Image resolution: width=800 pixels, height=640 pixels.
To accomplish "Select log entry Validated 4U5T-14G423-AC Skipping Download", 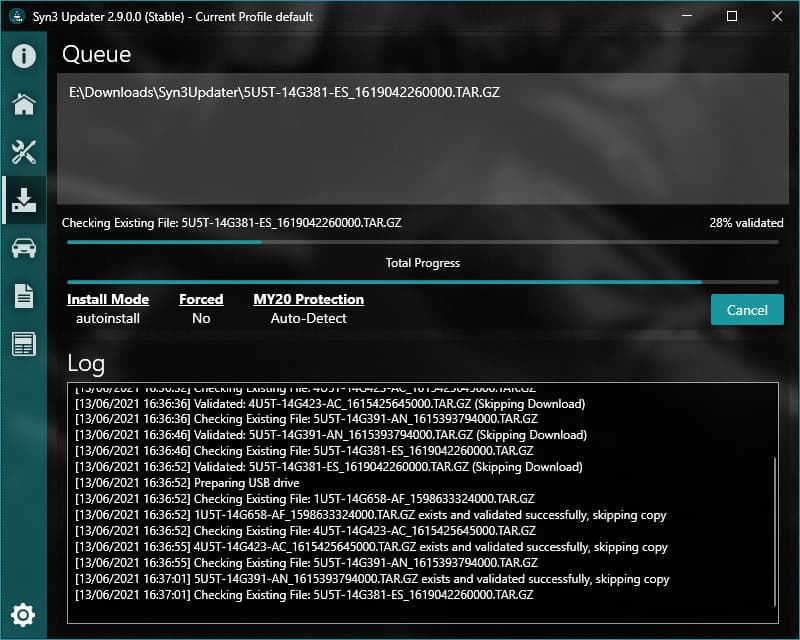I will pos(330,404).
